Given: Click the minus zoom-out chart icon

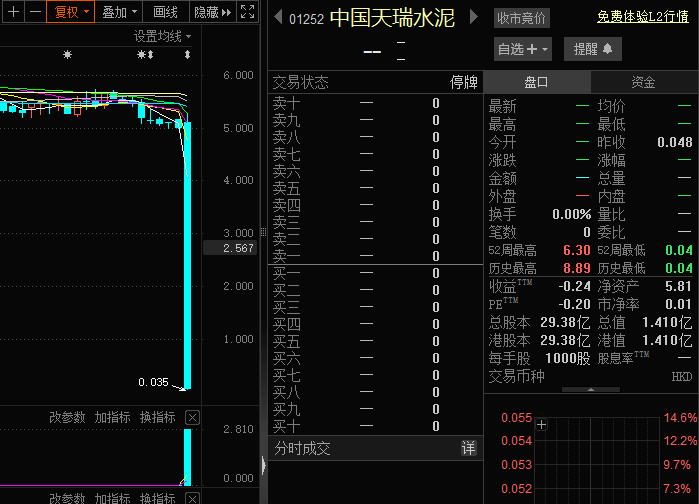Looking at the screenshot, I should point(35,12).
